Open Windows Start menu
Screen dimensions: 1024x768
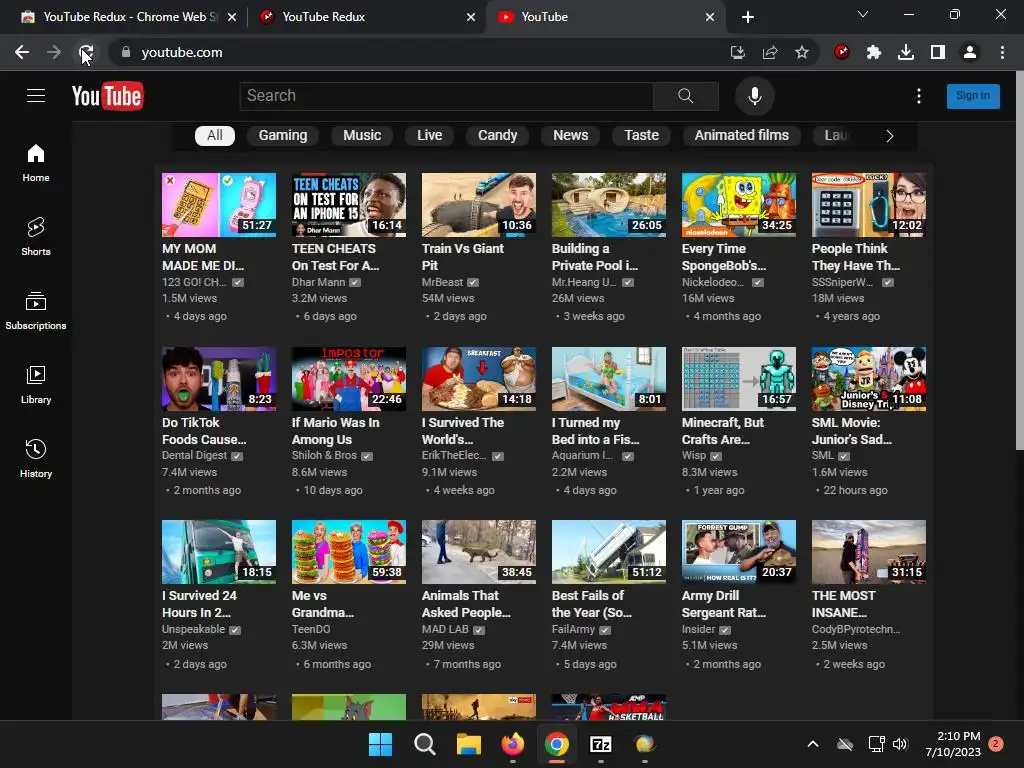tap(380, 744)
